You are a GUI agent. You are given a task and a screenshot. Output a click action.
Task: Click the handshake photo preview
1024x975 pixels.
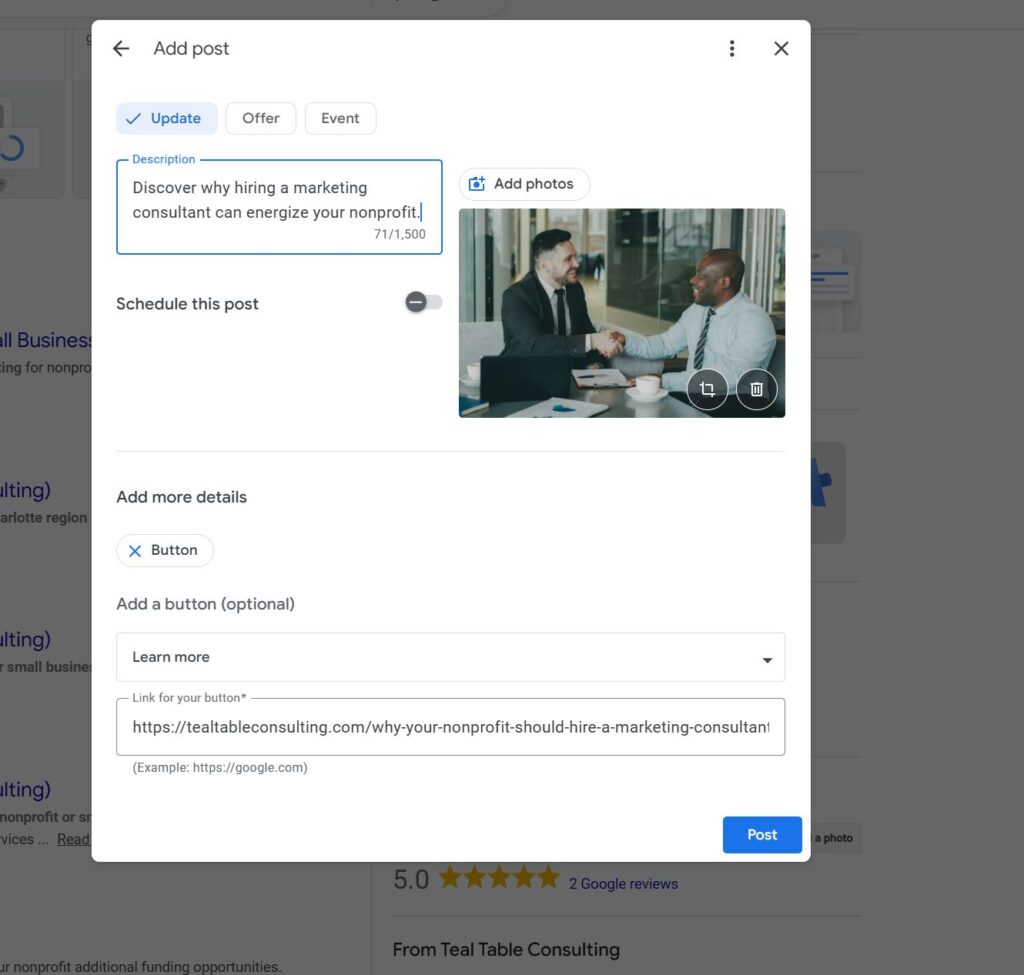tap(622, 313)
